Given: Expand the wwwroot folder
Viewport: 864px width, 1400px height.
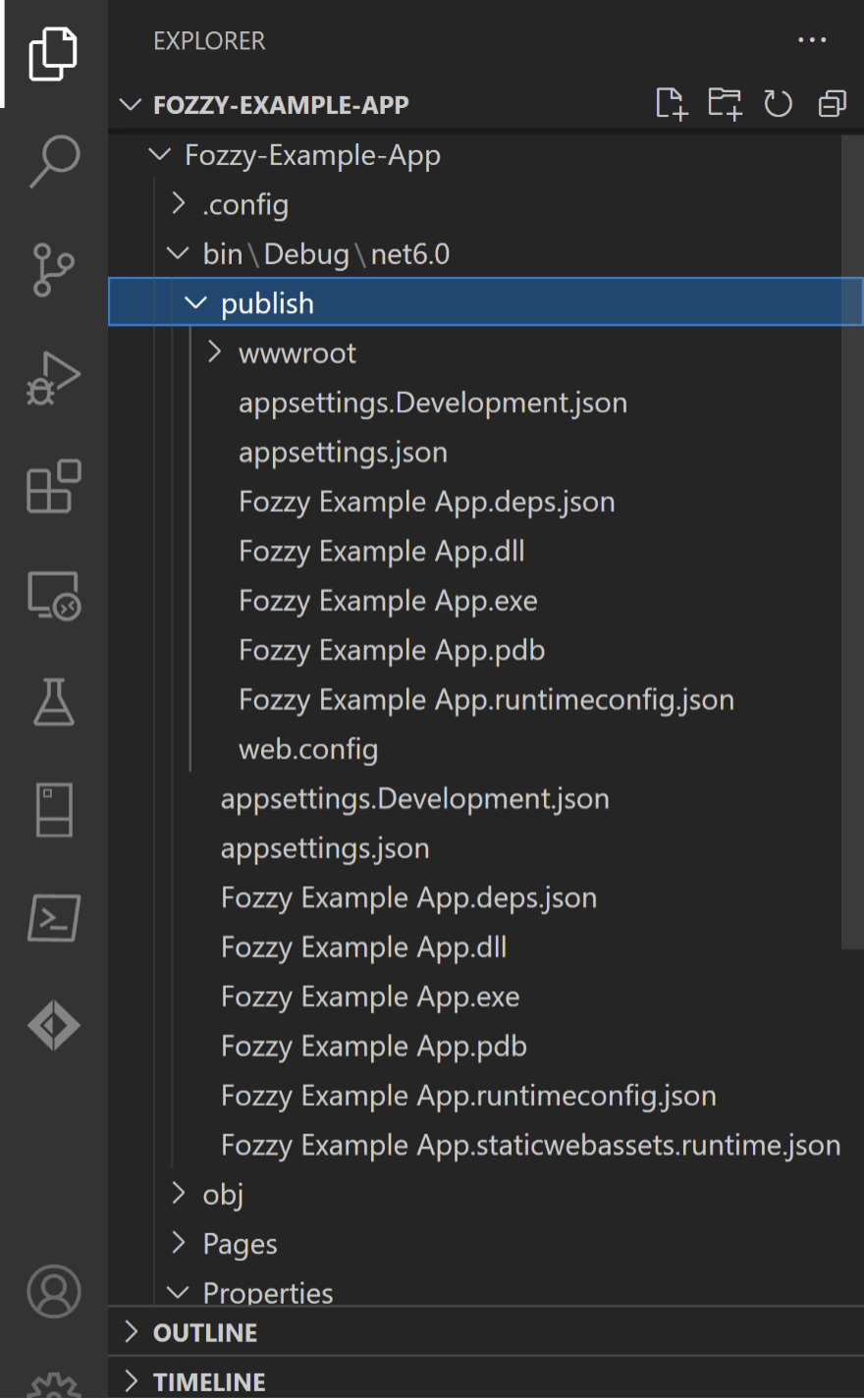Looking at the screenshot, I should pos(297,353).
